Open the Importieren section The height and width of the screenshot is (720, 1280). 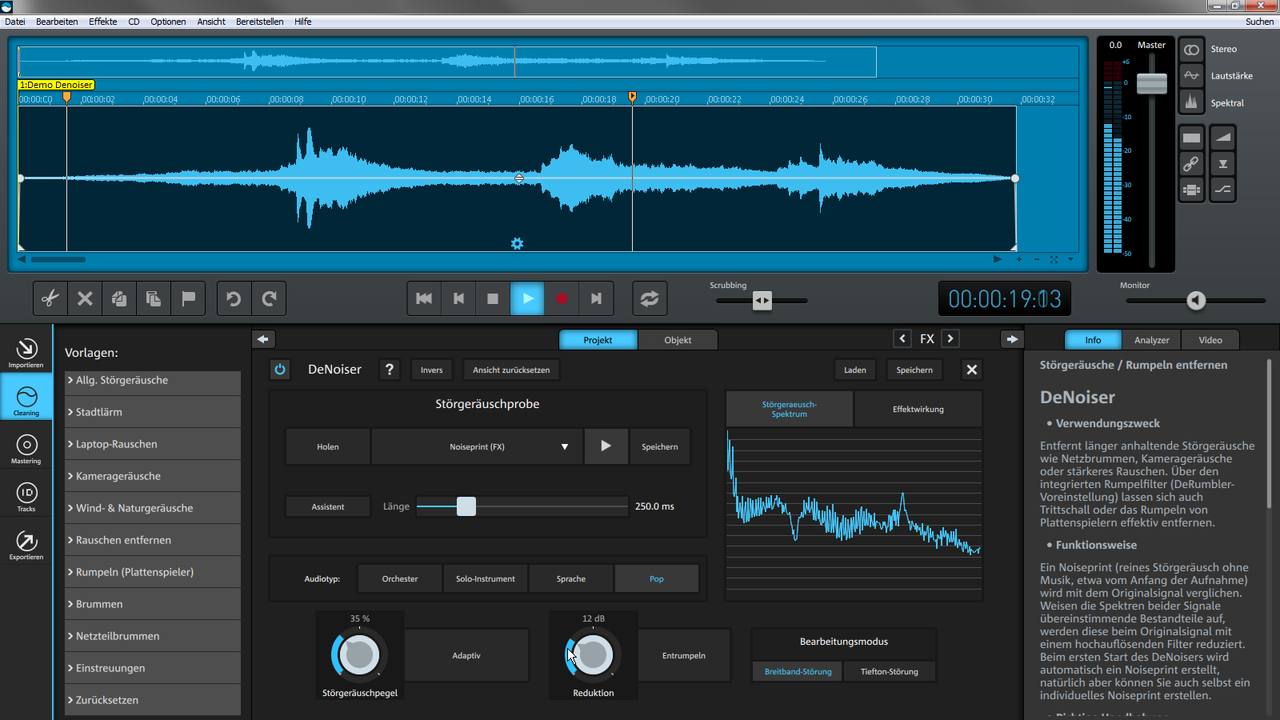coord(26,352)
